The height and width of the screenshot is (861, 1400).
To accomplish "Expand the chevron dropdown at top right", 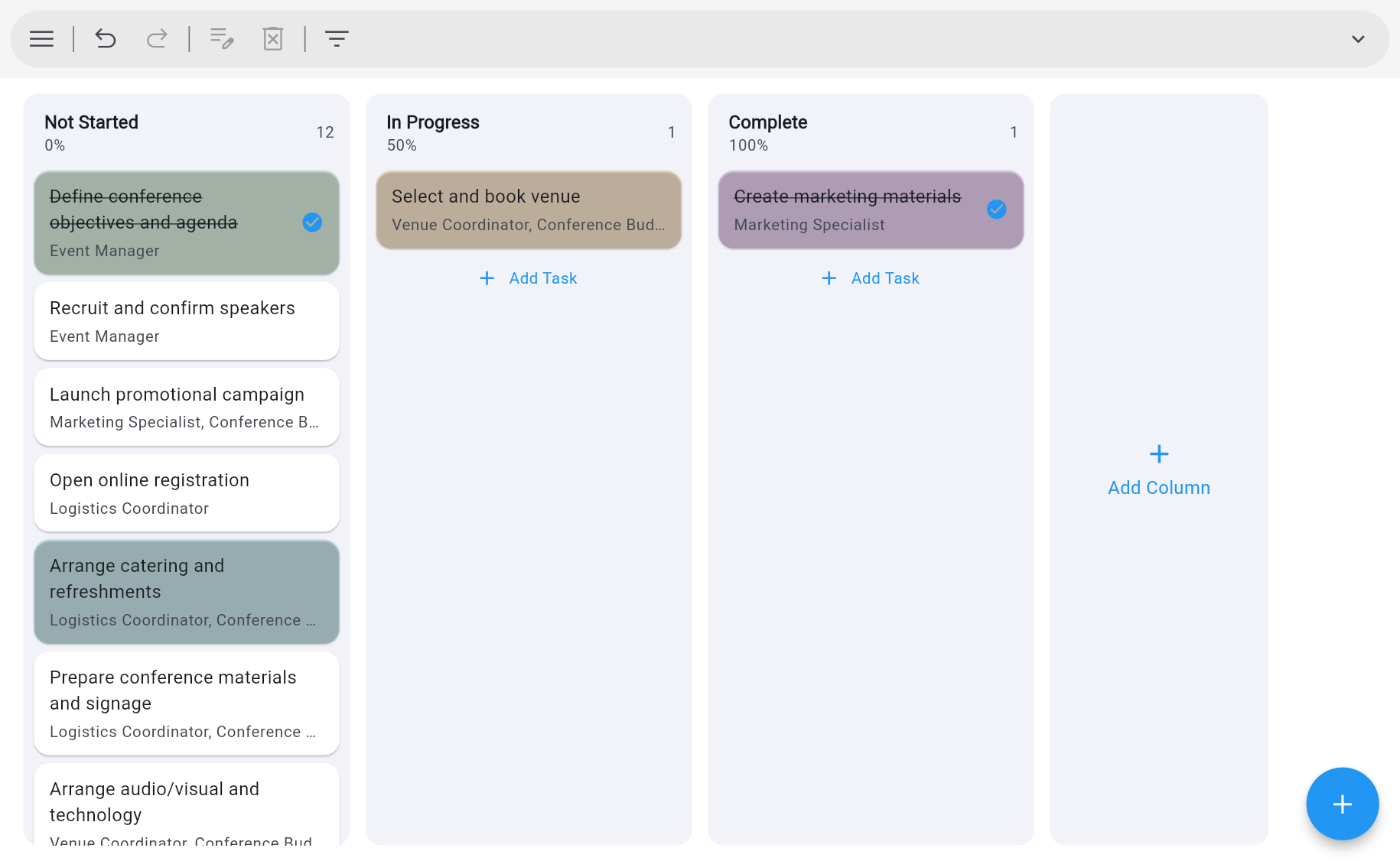I will point(1358,38).
